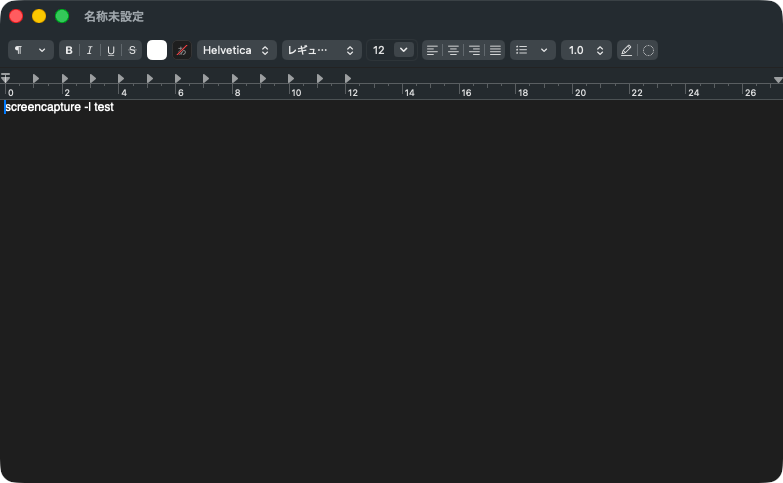Click the left indent marker at ruler 0
The height and width of the screenshot is (483, 783).
pos(5,78)
